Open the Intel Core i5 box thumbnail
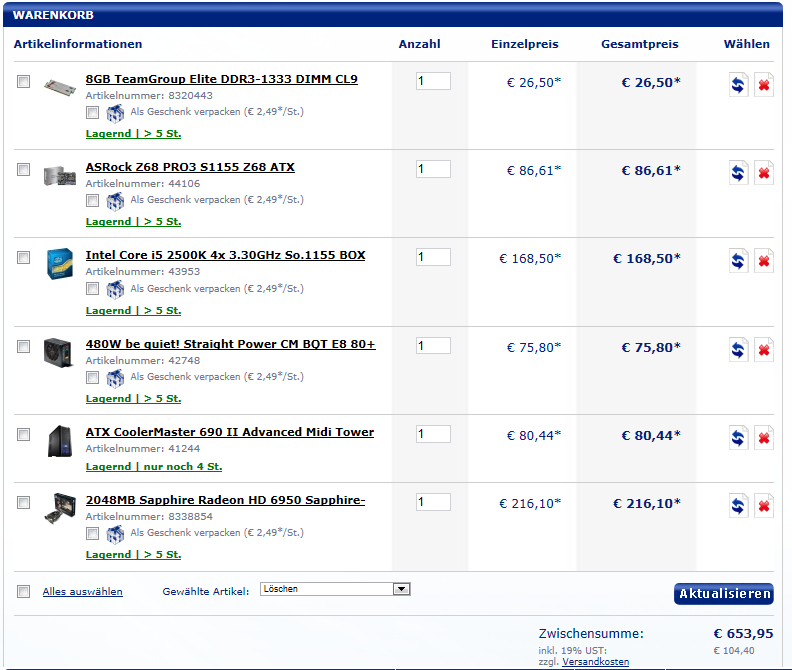The image size is (792, 670). [60, 263]
